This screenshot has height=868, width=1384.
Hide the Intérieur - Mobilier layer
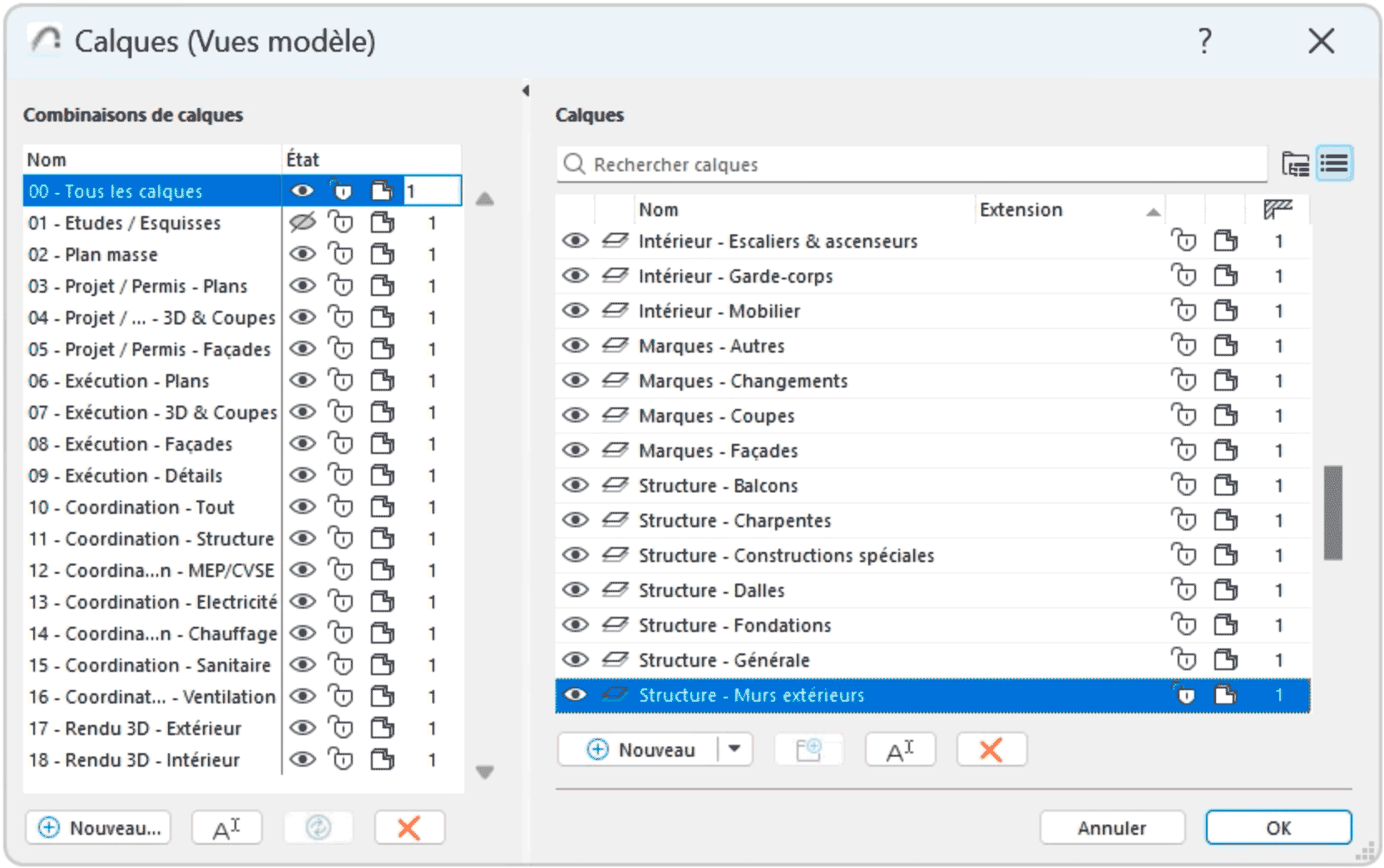click(575, 311)
